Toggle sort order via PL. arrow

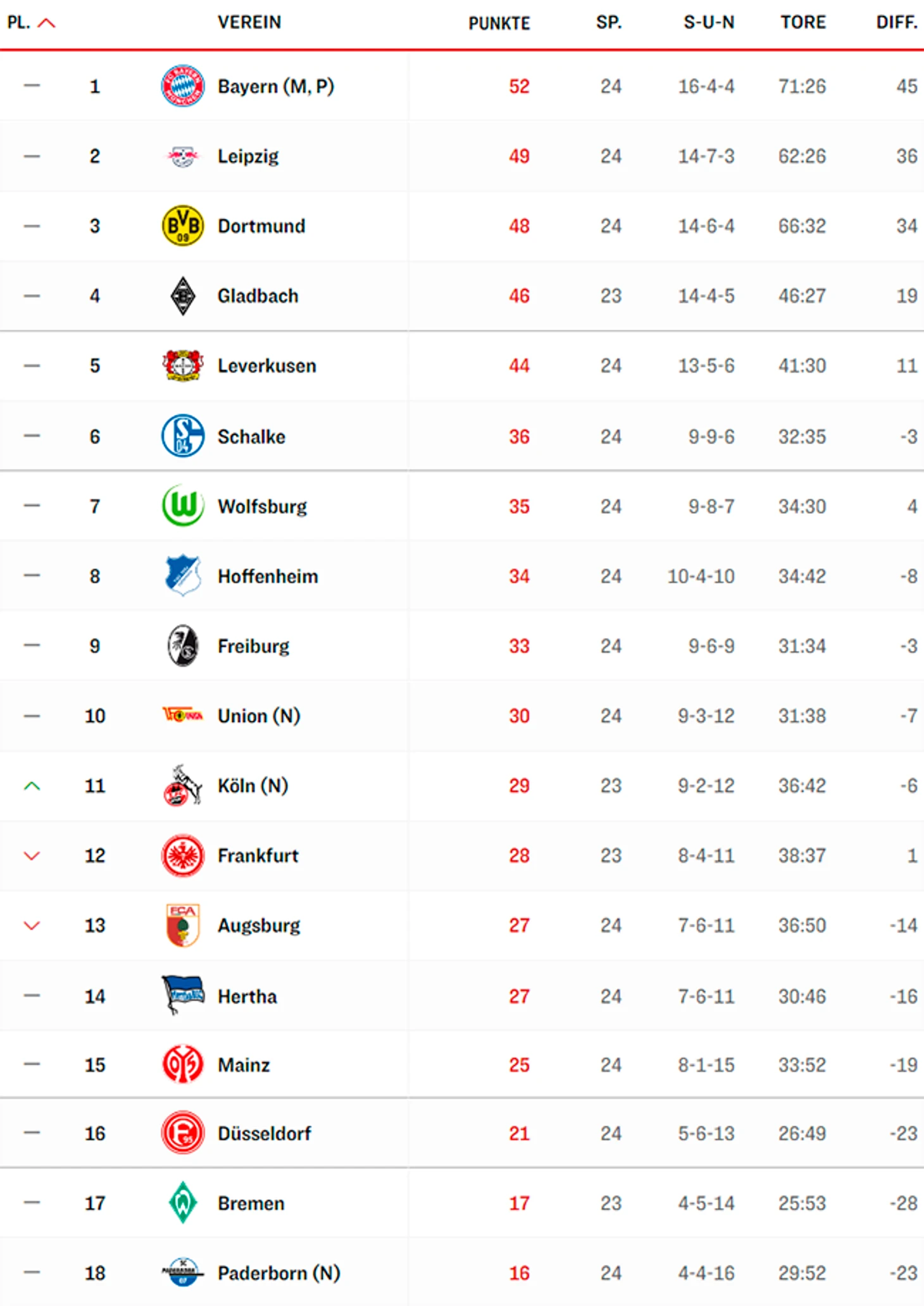point(46,23)
